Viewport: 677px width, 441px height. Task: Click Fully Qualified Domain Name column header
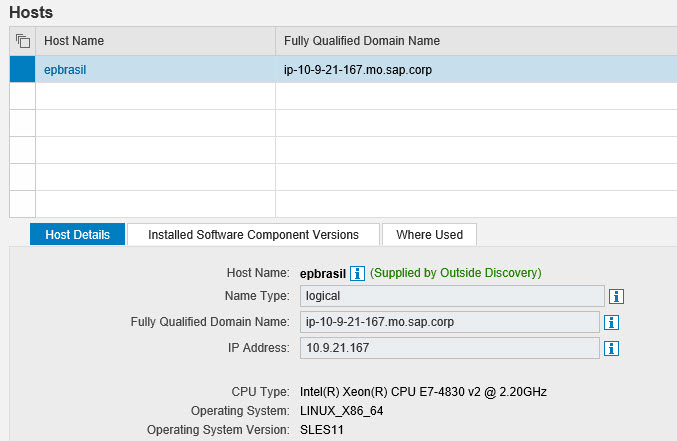(476, 41)
